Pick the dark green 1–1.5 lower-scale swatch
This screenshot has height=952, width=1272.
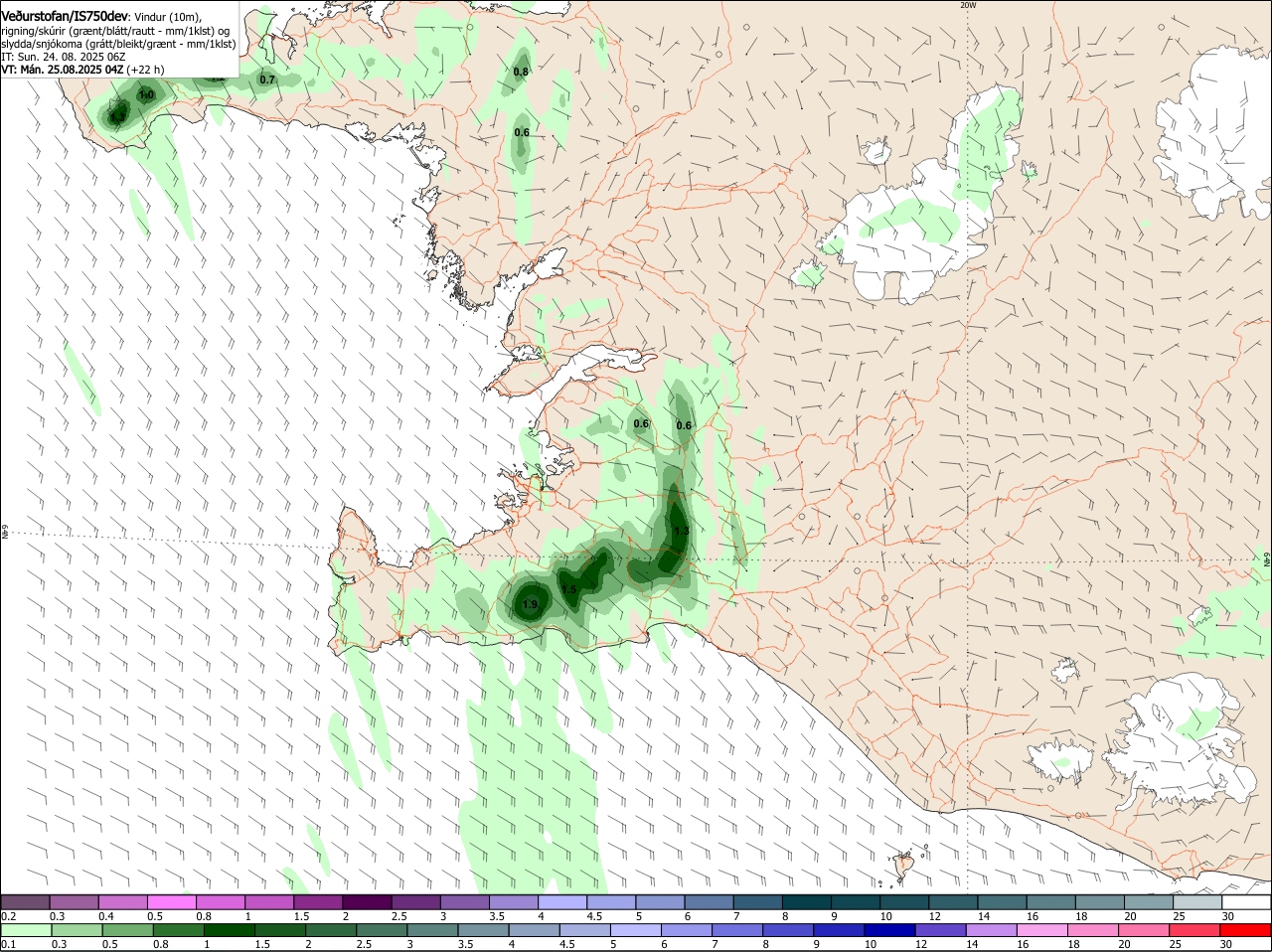click(x=229, y=930)
